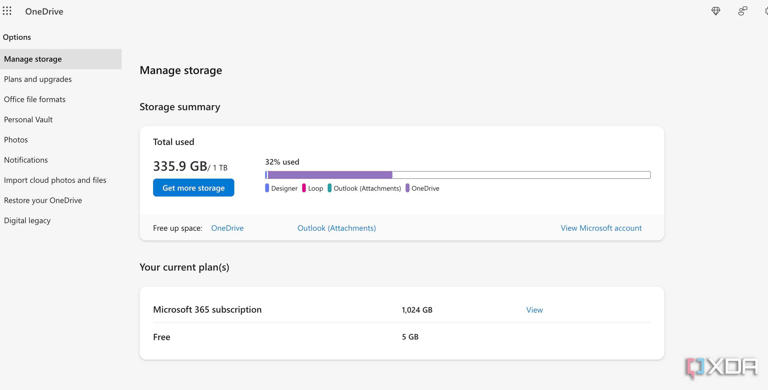Open Digital legacy option
This screenshot has width=768, height=390.
[27, 220]
